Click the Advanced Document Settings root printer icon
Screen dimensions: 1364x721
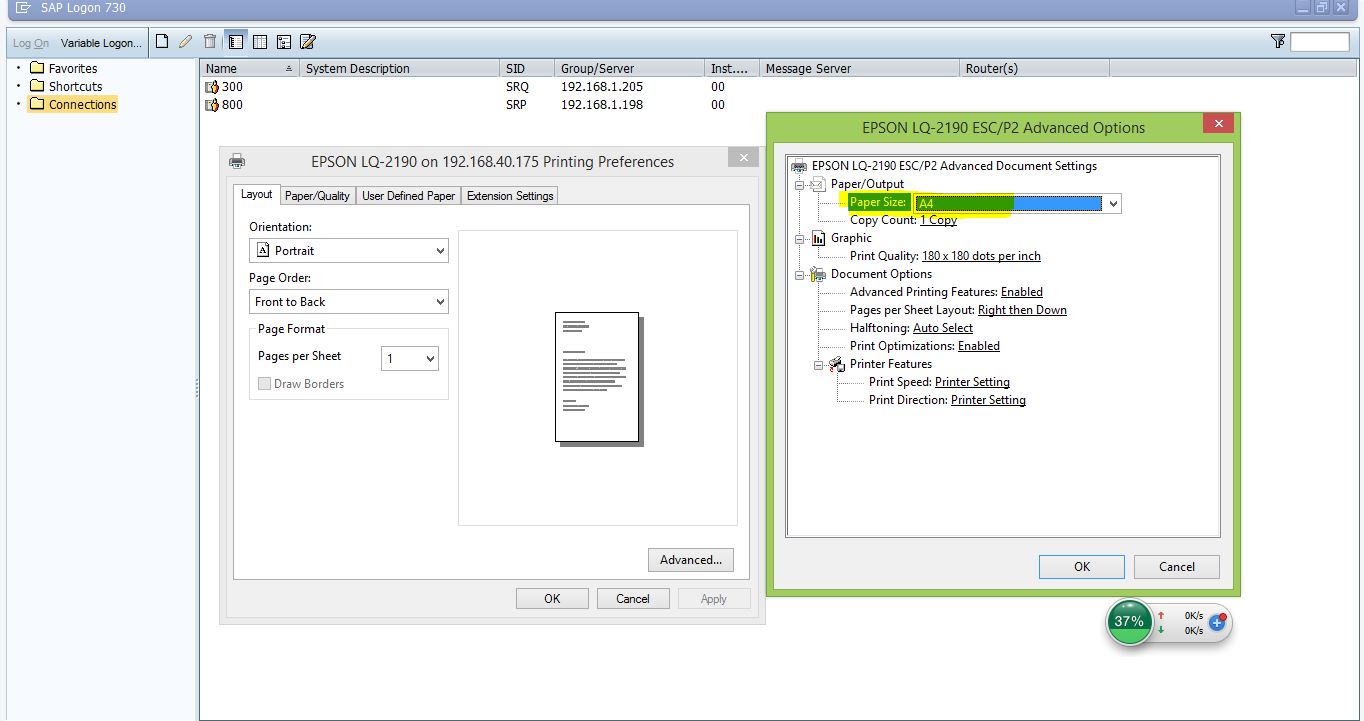pyautogui.click(x=799, y=166)
